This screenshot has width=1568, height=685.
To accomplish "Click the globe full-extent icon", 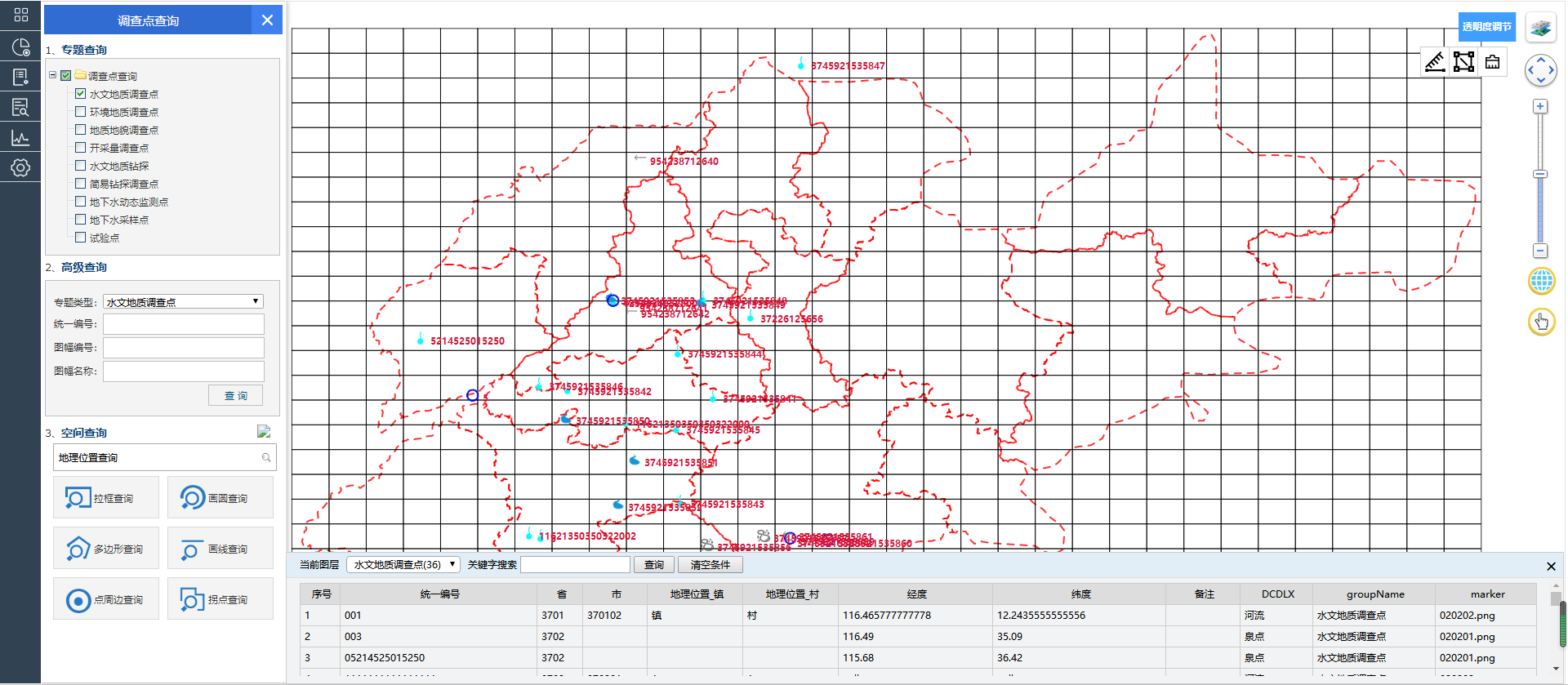I will (x=1541, y=281).
